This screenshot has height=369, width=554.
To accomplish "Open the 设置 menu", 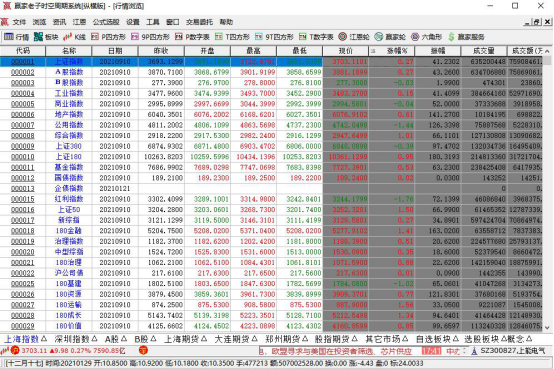I will point(133,22).
